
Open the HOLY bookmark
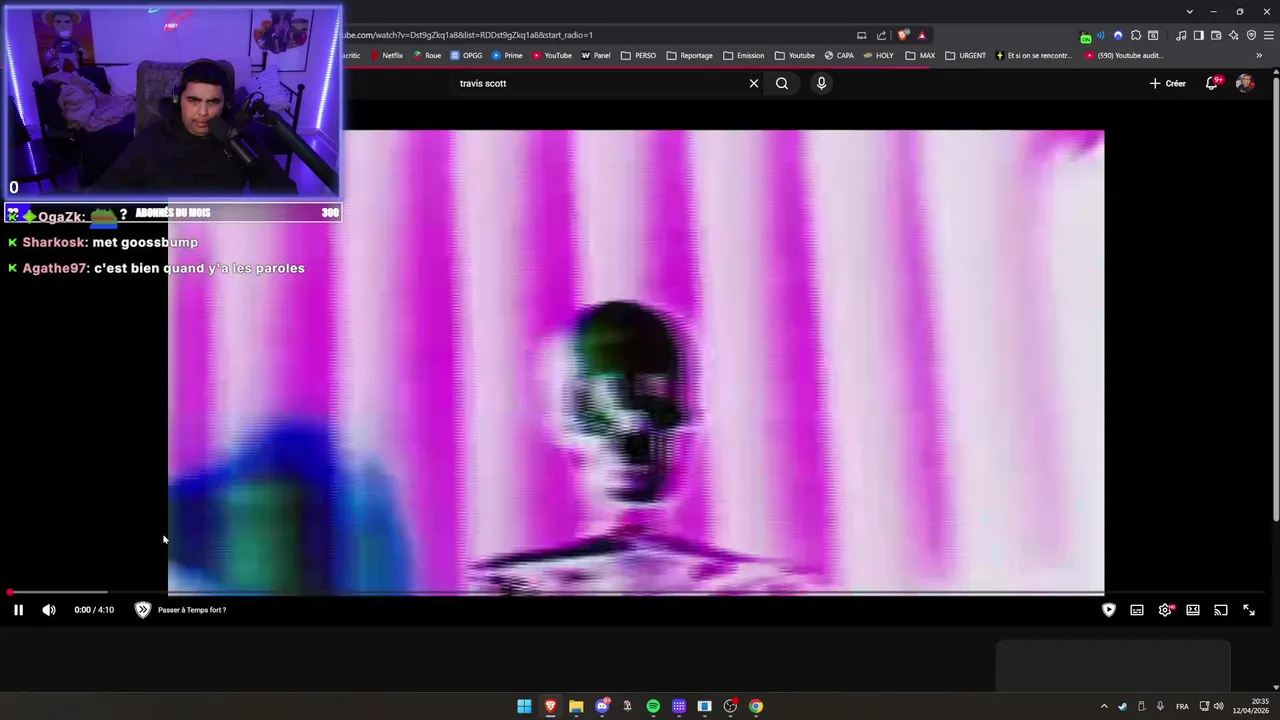[x=879, y=56]
